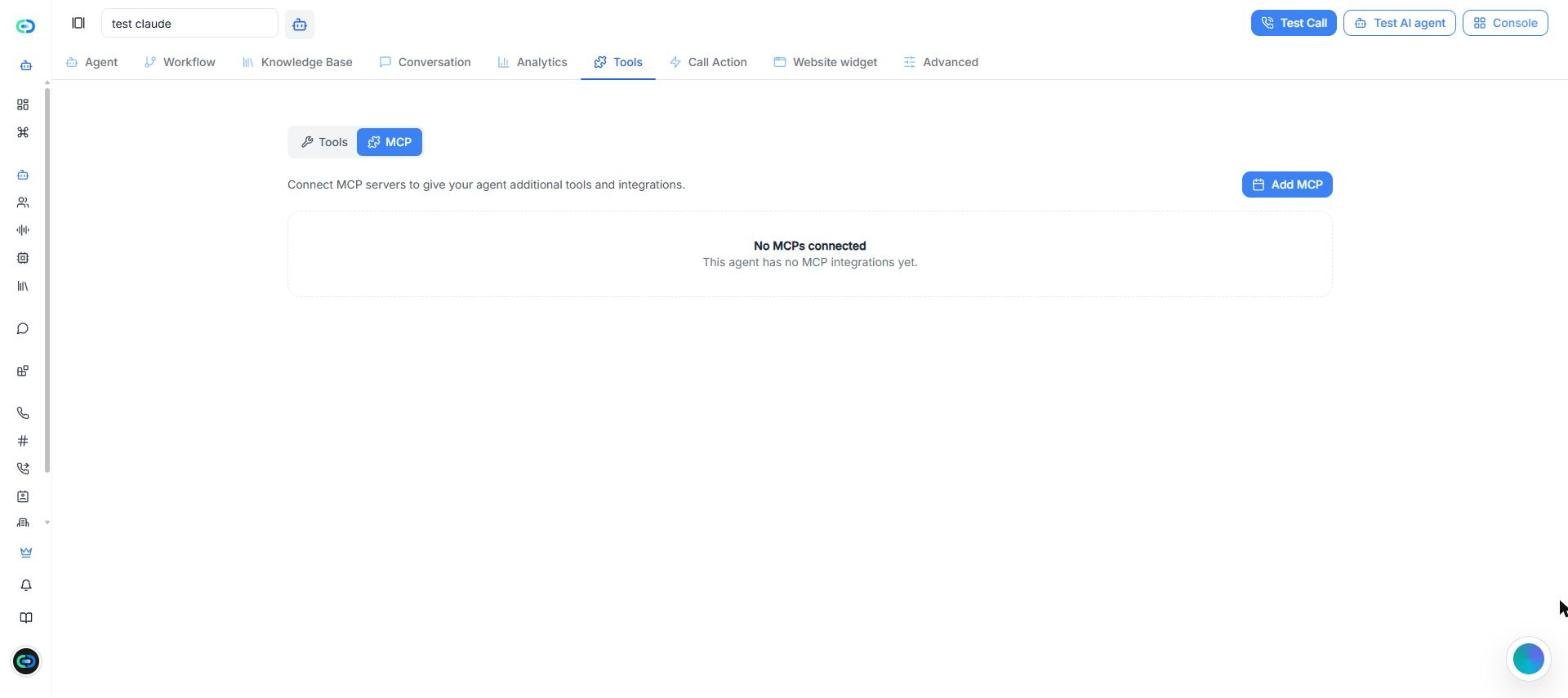Open the floating assistant orb
The width and height of the screenshot is (1568, 698).
1528,659
